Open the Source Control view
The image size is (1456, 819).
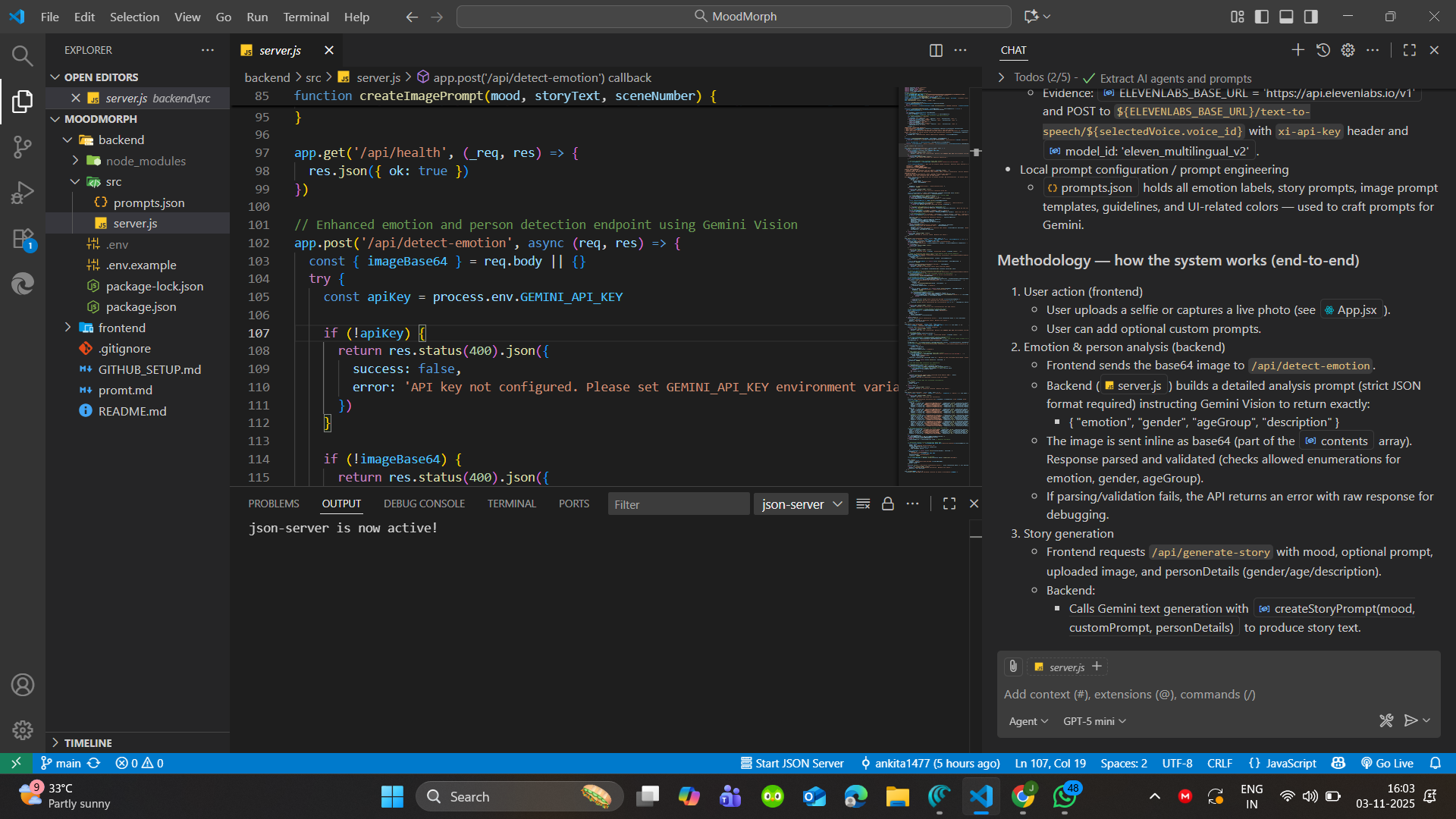pyautogui.click(x=22, y=146)
